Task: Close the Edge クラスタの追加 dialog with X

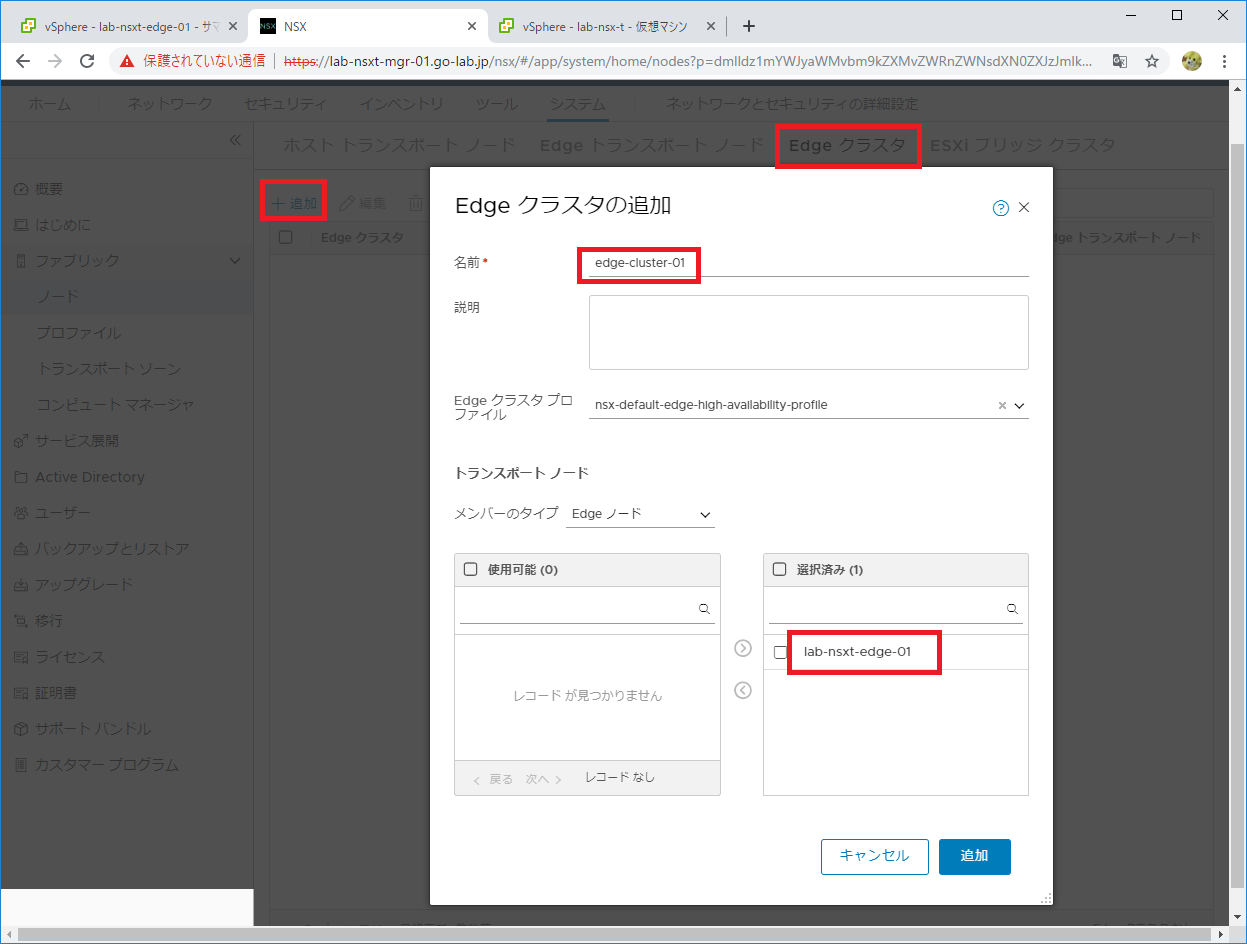Action: 1023,208
